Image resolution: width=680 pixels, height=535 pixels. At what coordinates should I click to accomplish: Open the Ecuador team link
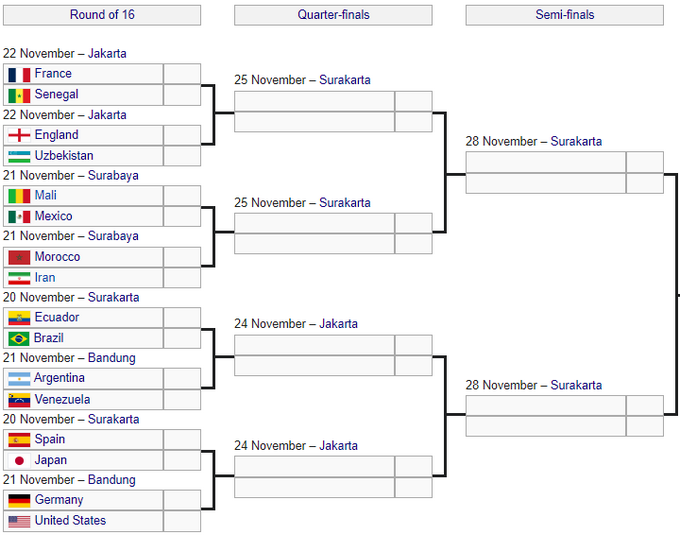[x=57, y=318]
